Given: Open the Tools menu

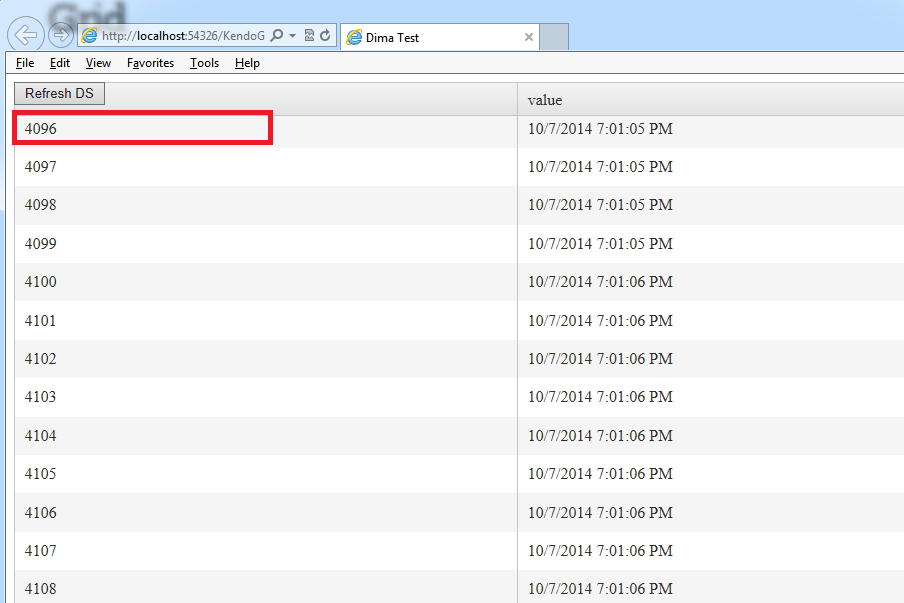Looking at the screenshot, I should click(x=204, y=63).
